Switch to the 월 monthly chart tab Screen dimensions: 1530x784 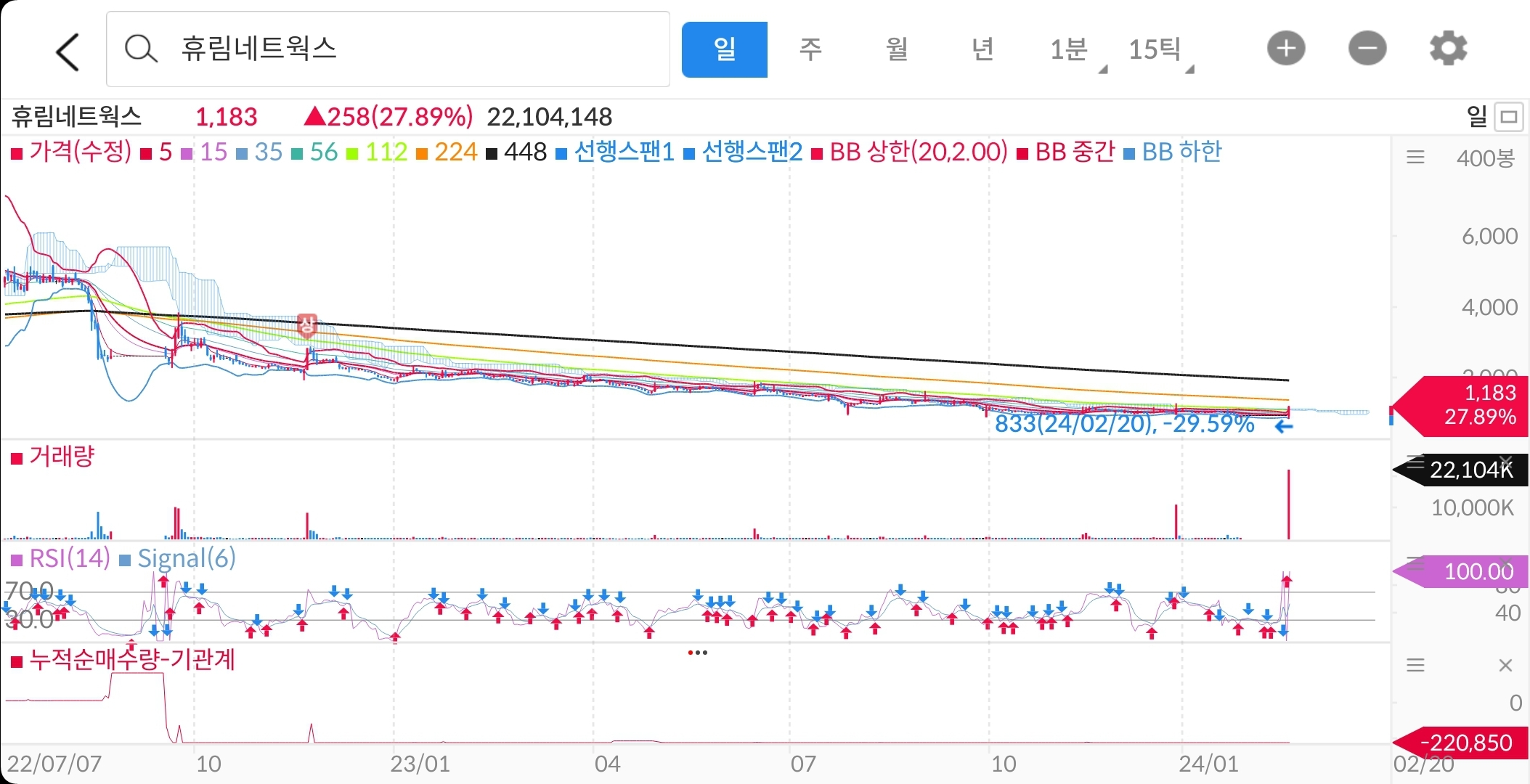coord(897,49)
